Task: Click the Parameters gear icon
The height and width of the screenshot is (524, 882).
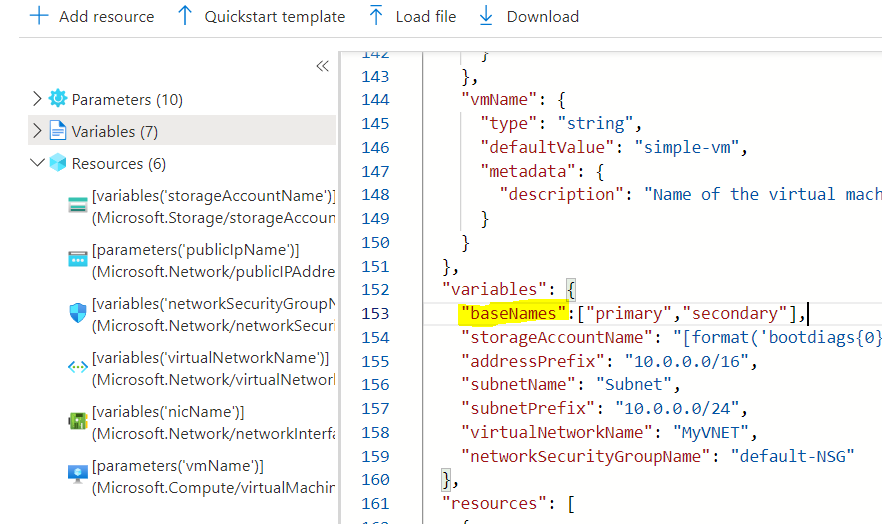Action: tap(57, 99)
